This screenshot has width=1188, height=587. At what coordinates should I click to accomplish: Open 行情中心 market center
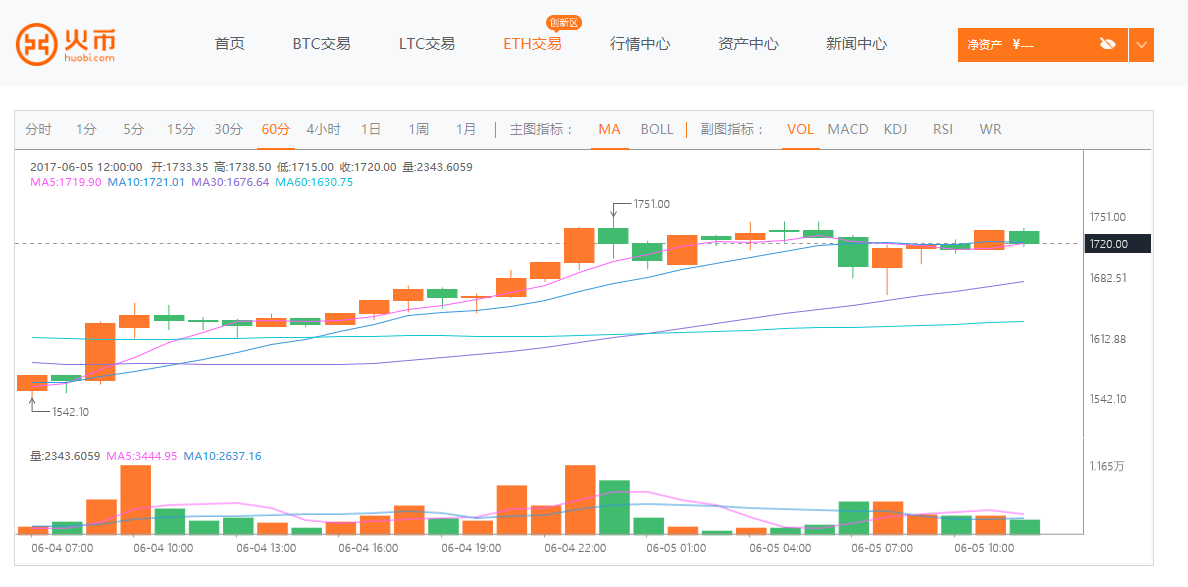(640, 44)
